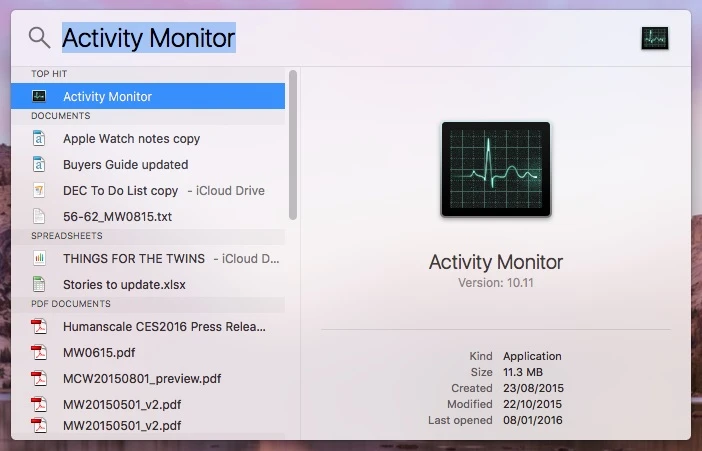Click the Activity Monitor title in the preview pane
Screen dimensions: 702x451
click(x=495, y=262)
